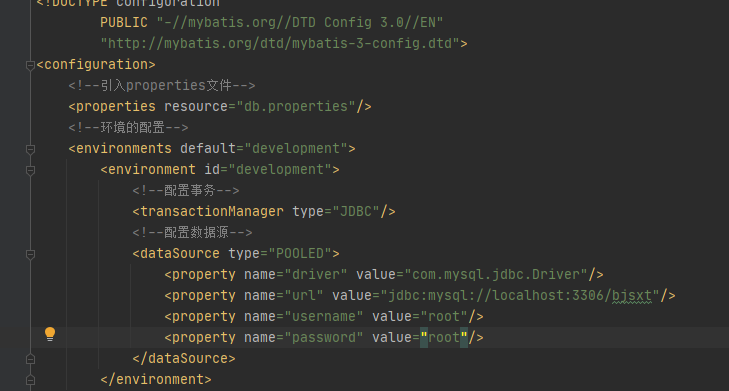Collapse the <configuration> fold marker
The image size is (729, 391).
coord(30,65)
